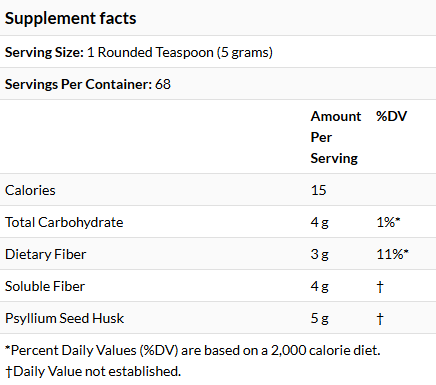Select the Soluble Fiber row label
Image resolution: width=436 pixels, height=385 pixels.
tap(45, 286)
